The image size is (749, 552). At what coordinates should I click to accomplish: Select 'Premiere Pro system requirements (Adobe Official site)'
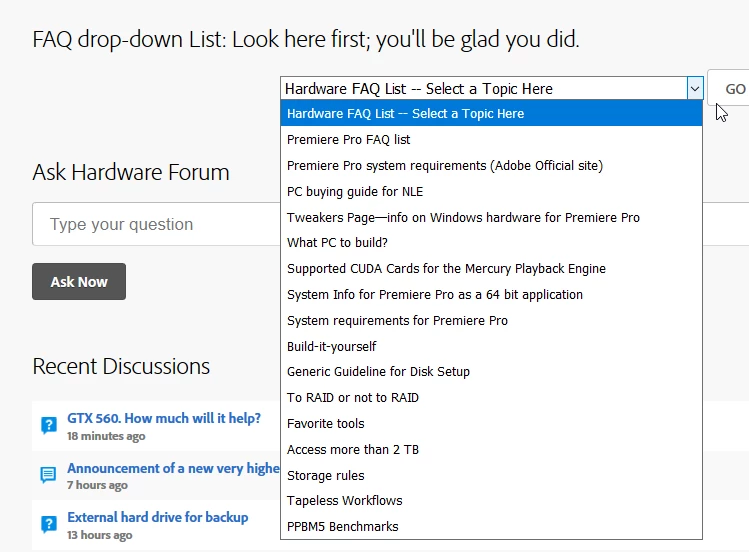click(492, 166)
